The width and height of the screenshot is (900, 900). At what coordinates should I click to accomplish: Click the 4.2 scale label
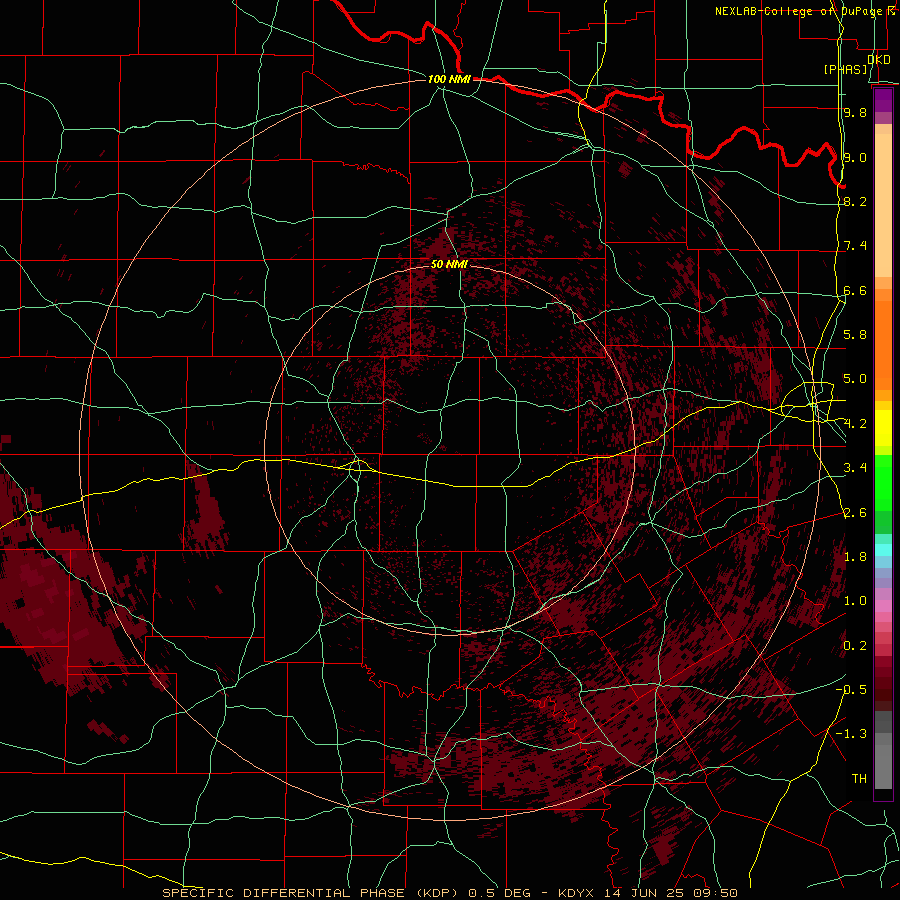[855, 424]
